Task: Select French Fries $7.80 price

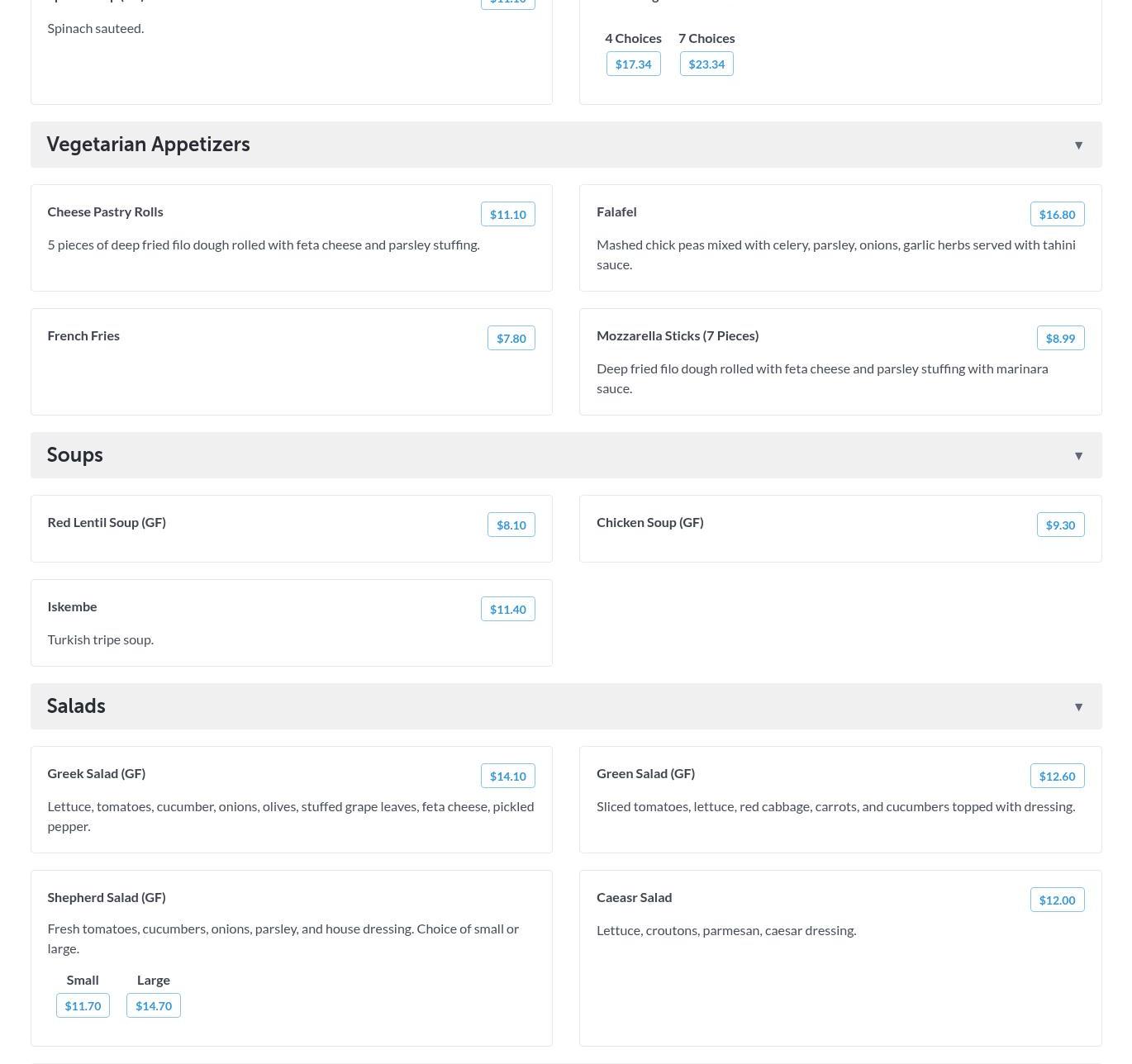Action: pyautogui.click(x=511, y=338)
